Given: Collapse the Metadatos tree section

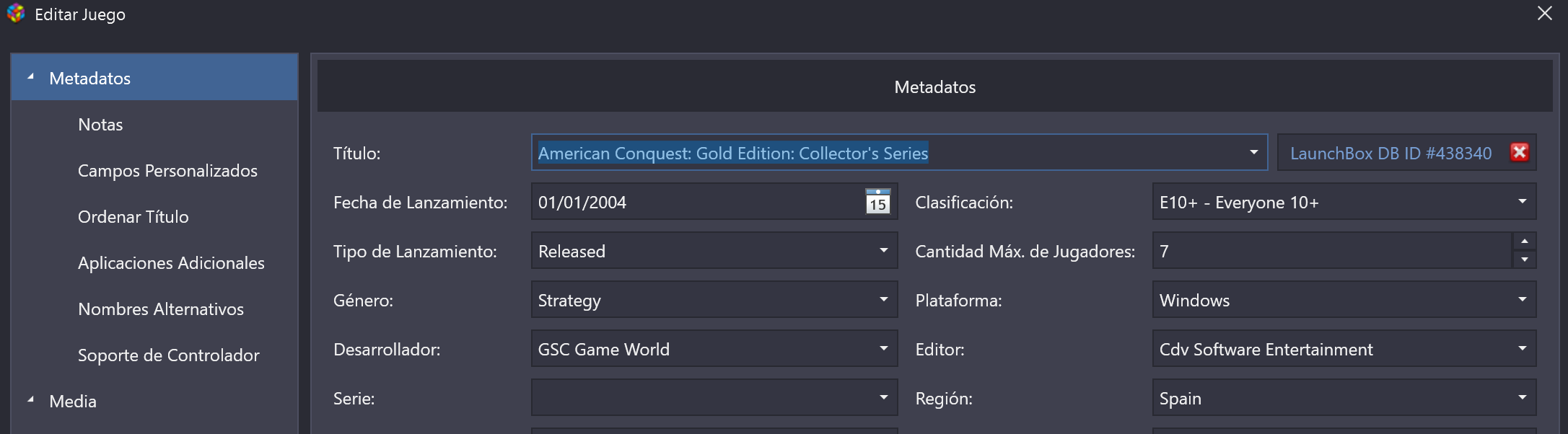Looking at the screenshot, I should pos(31,76).
